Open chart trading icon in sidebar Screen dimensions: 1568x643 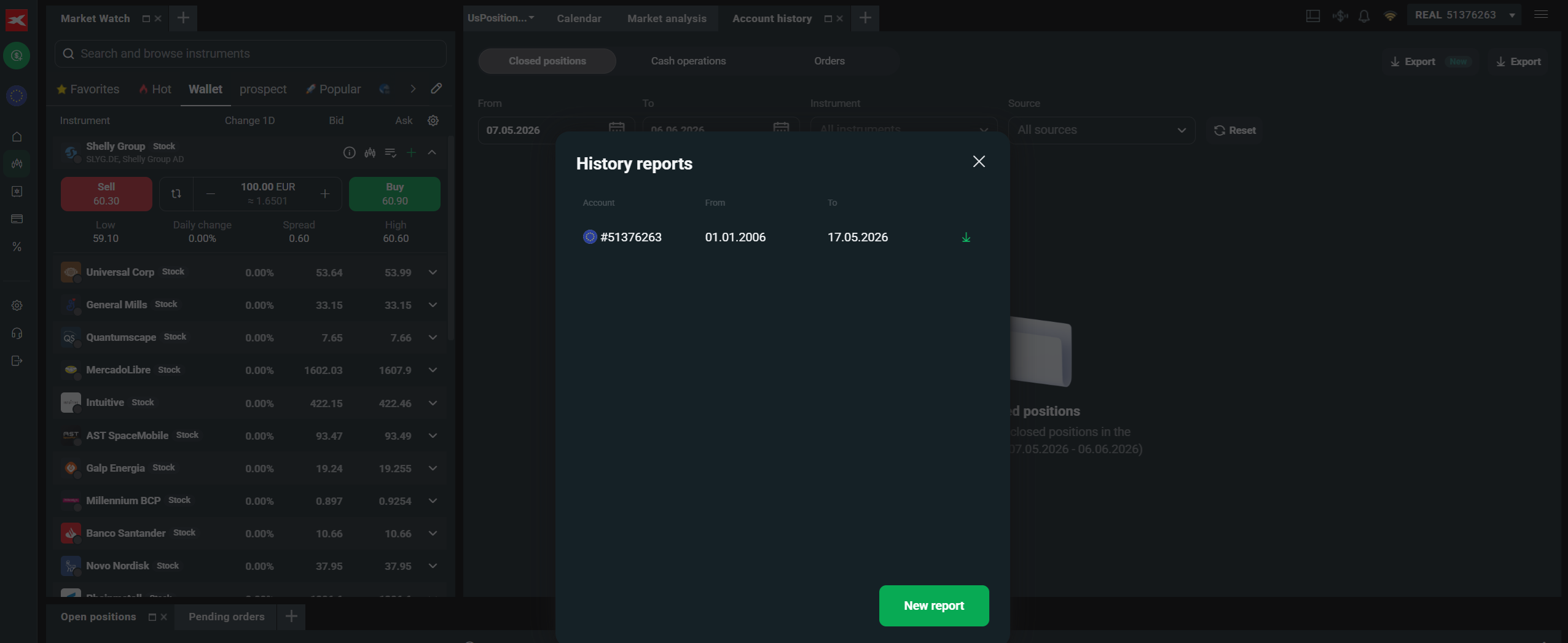point(17,164)
